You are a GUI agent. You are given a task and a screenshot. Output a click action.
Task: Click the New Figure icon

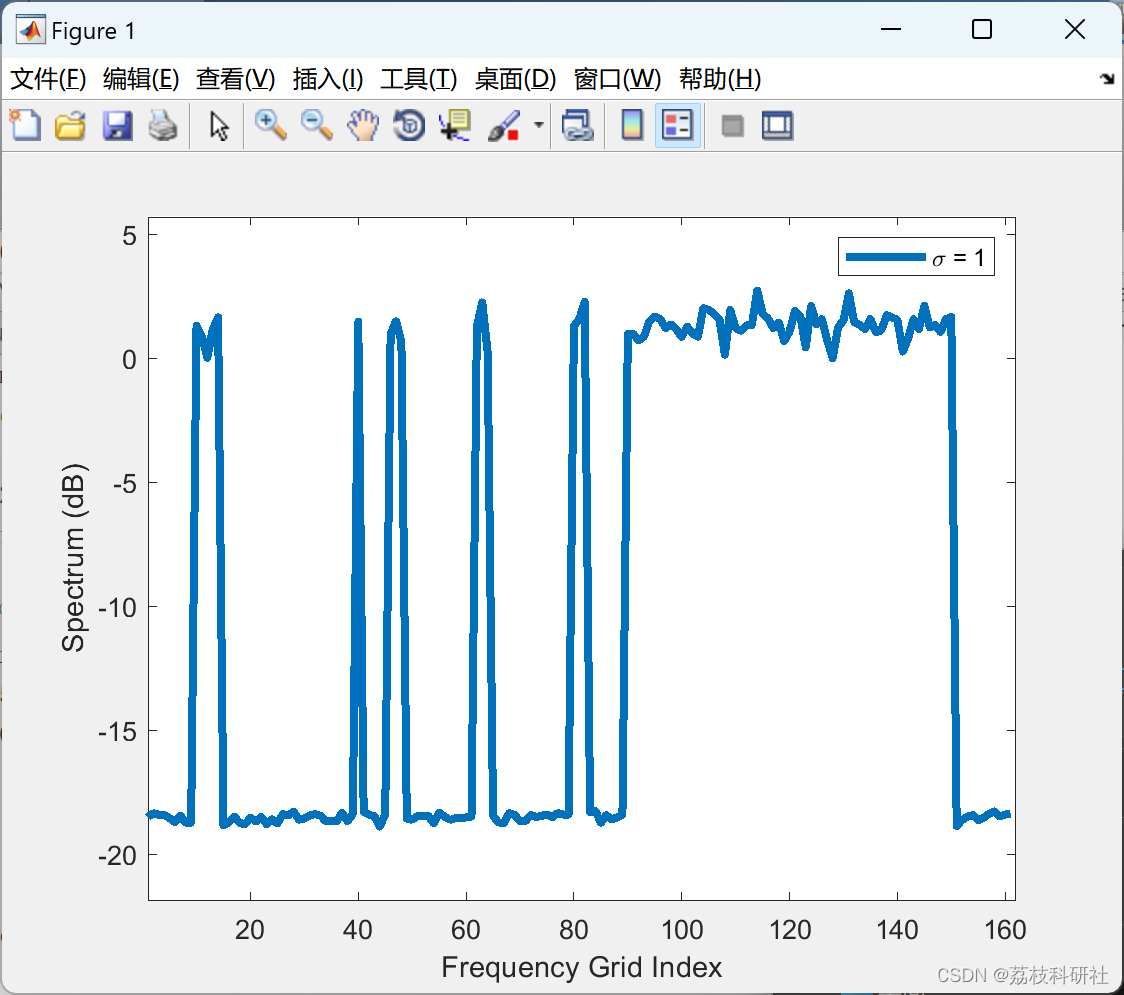tap(25, 125)
